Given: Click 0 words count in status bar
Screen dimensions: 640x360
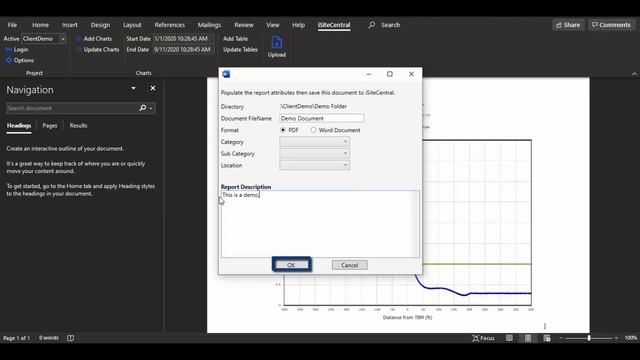Looking at the screenshot, I should pyautogui.click(x=49, y=338).
